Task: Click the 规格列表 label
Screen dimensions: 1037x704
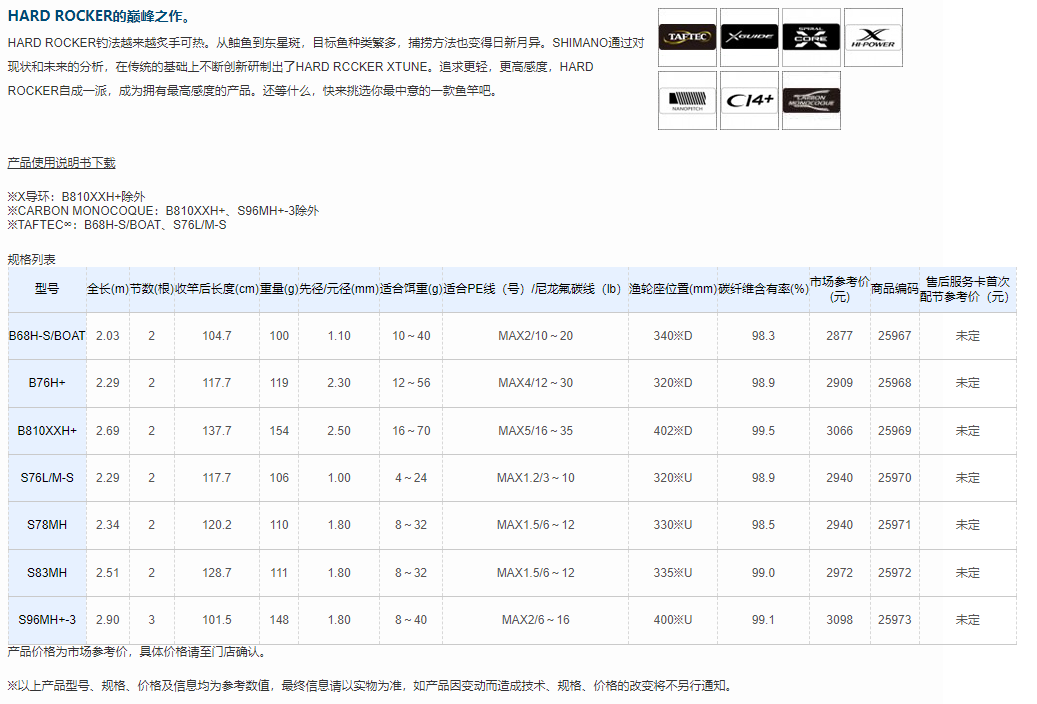Action: click(32, 259)
